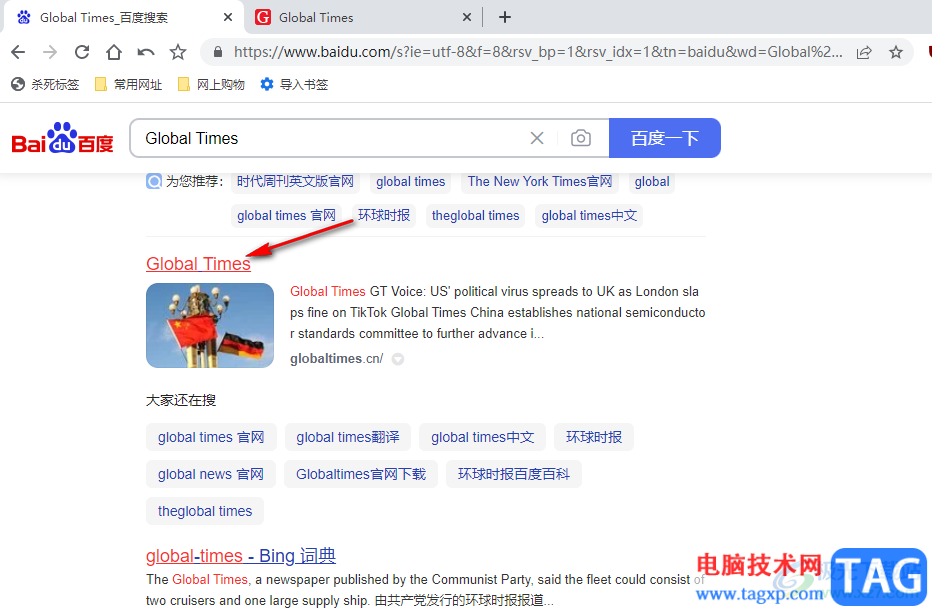Image resolution: width=932 pixels, height=609 pixels.
Task: Open the 常用网址 bookmark folder
Action: [128, 84]
